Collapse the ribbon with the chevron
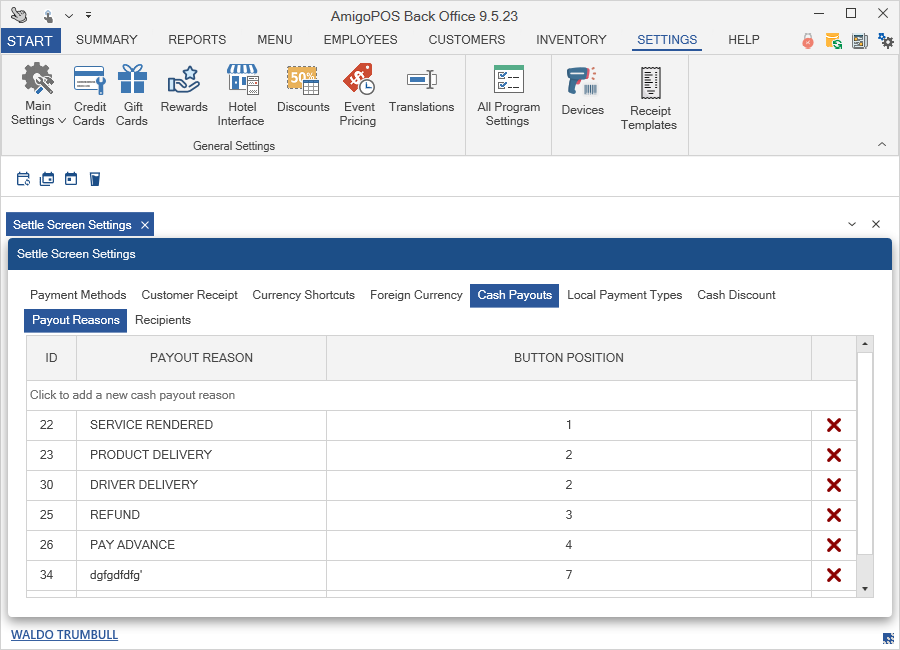The width and height of the screenshot is (900, 650). click(881, 145)
